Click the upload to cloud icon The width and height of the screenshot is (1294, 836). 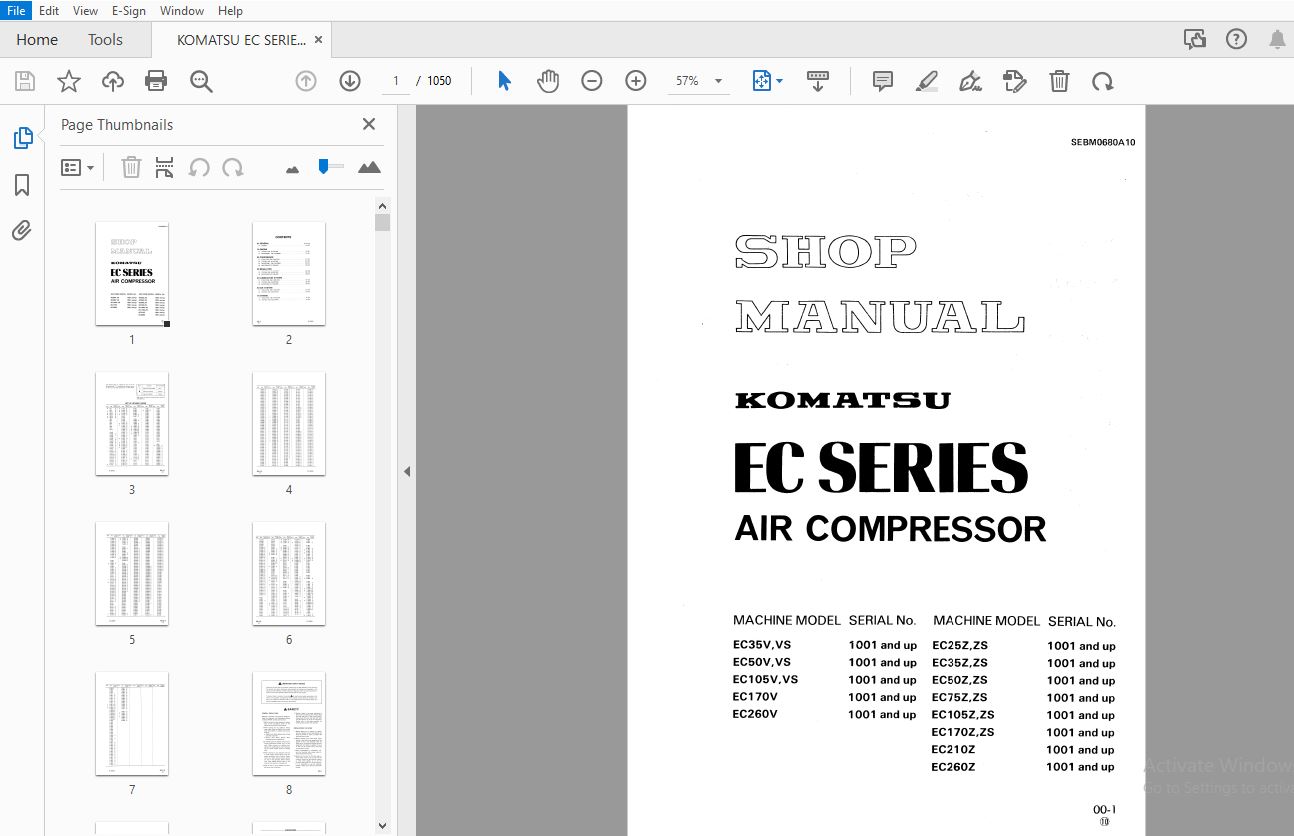[113, 82]
